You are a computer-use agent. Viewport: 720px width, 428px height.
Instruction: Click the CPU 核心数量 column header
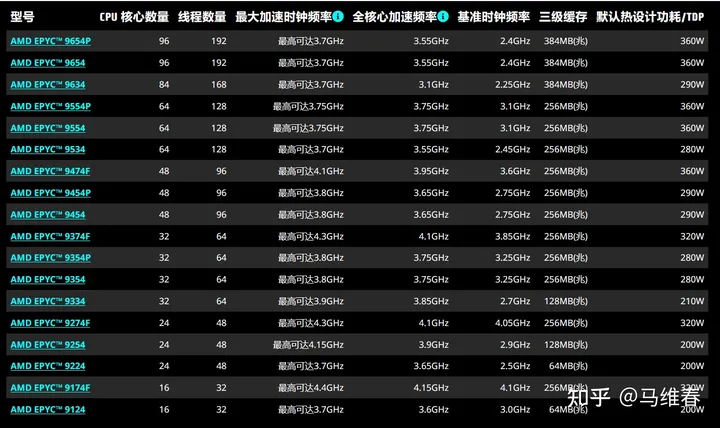[134, 17]
